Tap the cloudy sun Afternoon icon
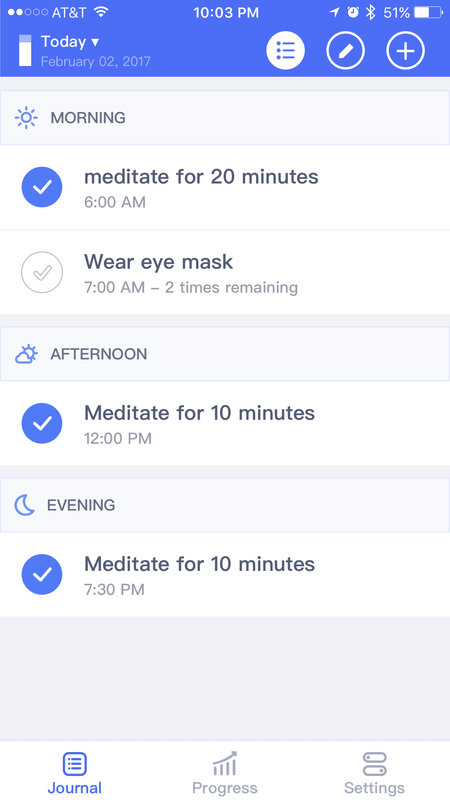 coord(26,354)
